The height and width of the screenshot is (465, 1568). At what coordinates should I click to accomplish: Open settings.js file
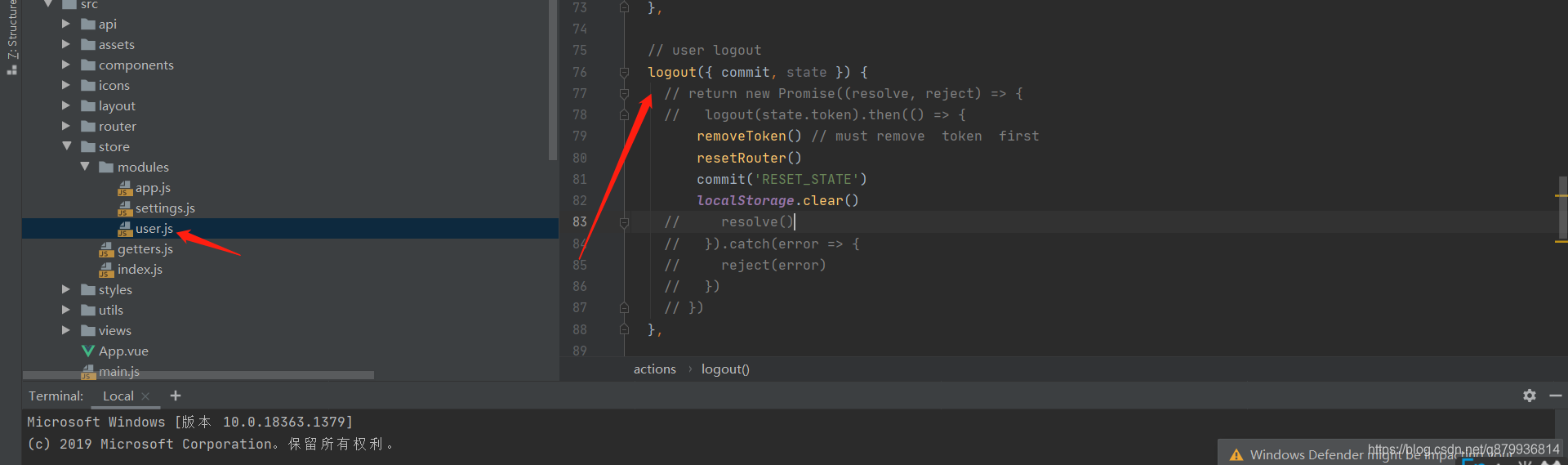point(165,208)
